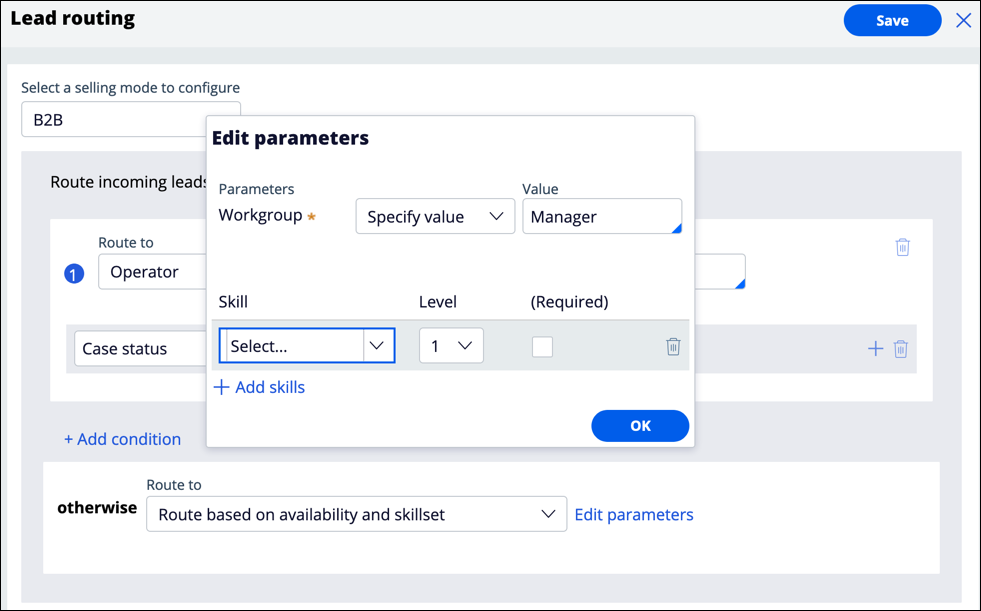Click the Save button
The height and width of the screenshot is (611, 981).
point(892,20)
